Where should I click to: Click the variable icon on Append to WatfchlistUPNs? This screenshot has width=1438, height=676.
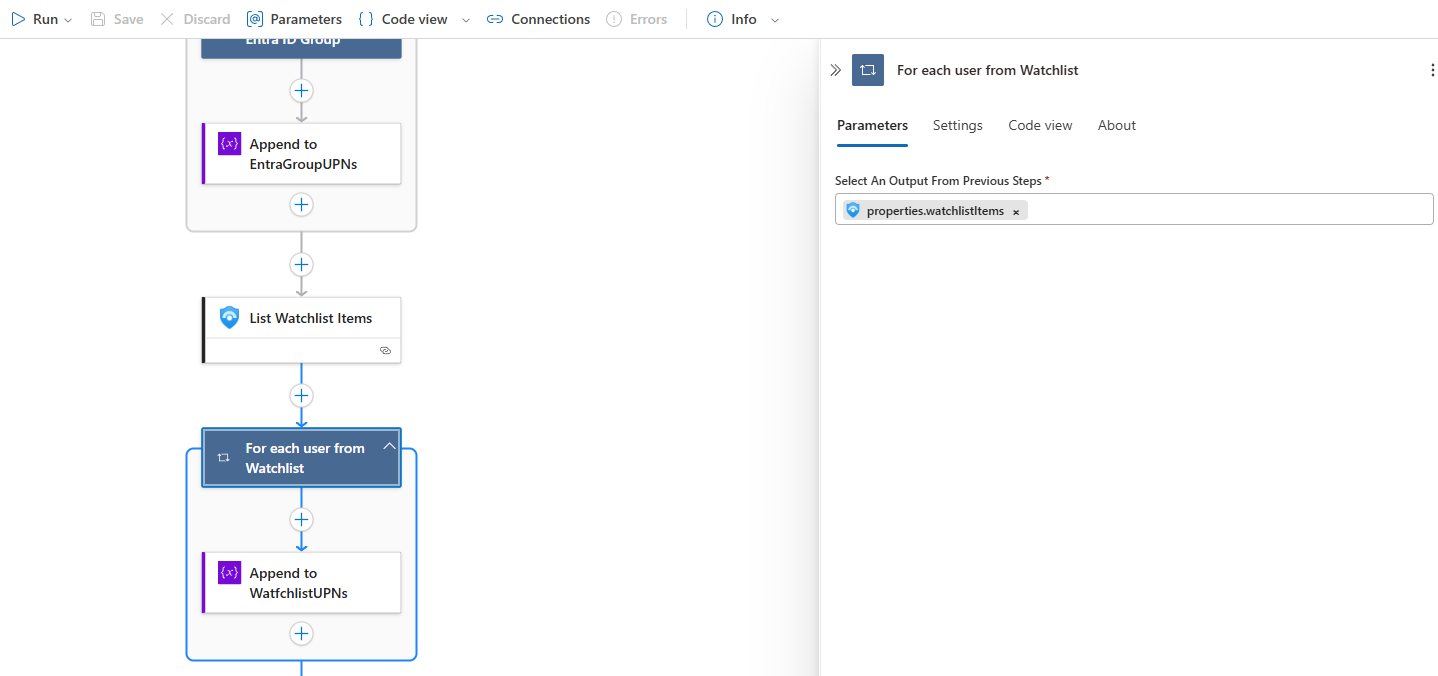pos(229,573)
